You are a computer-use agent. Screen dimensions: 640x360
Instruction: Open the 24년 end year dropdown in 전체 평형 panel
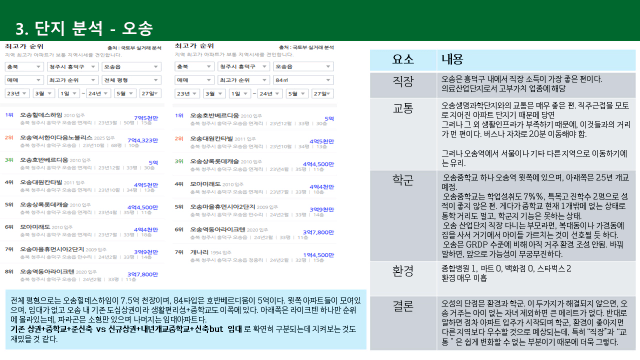(x=98, y=93)
